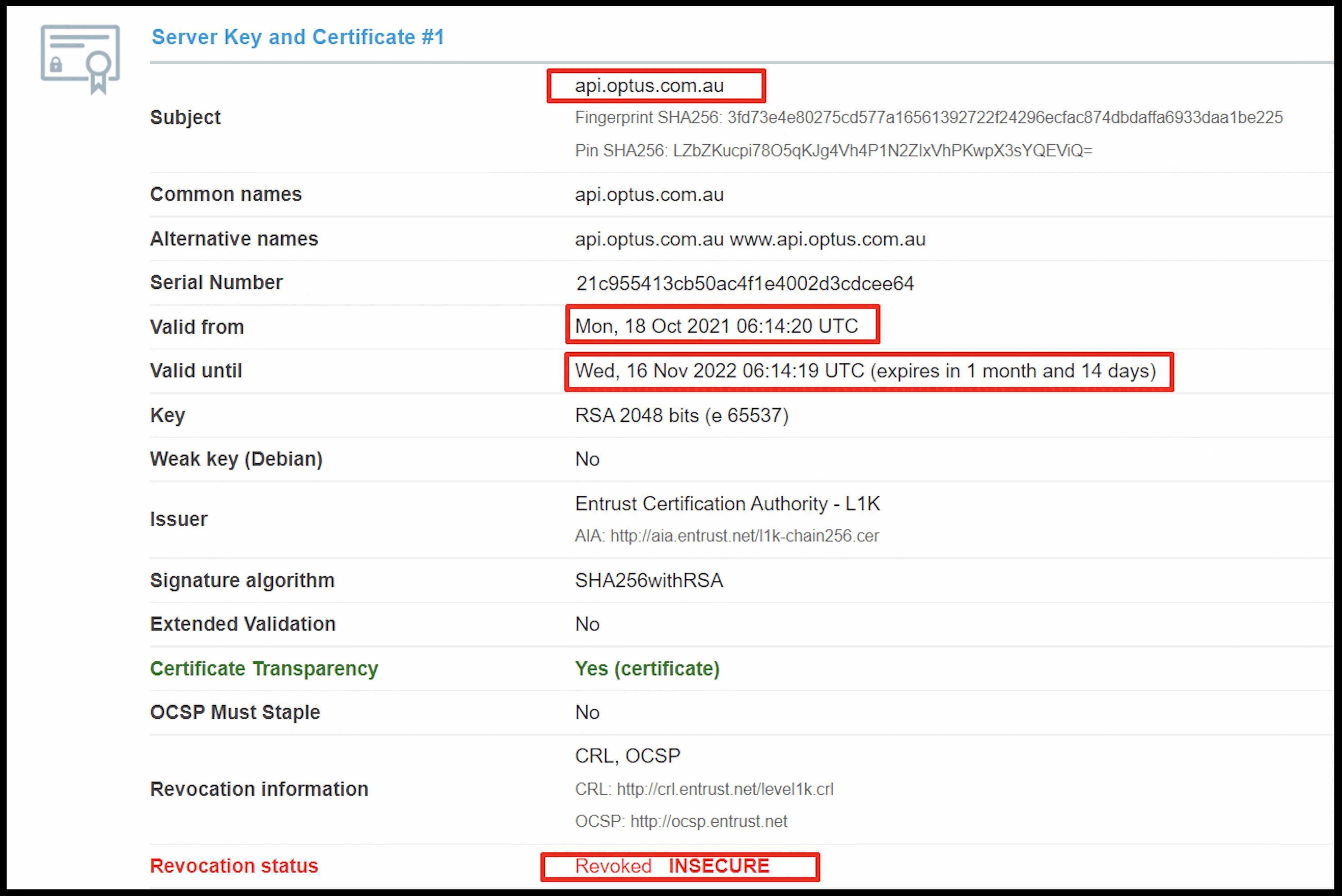Screen dimensions: 1342x896
Task: Select the Fingerprint SHA256 hash line
Action: point(929,118)
